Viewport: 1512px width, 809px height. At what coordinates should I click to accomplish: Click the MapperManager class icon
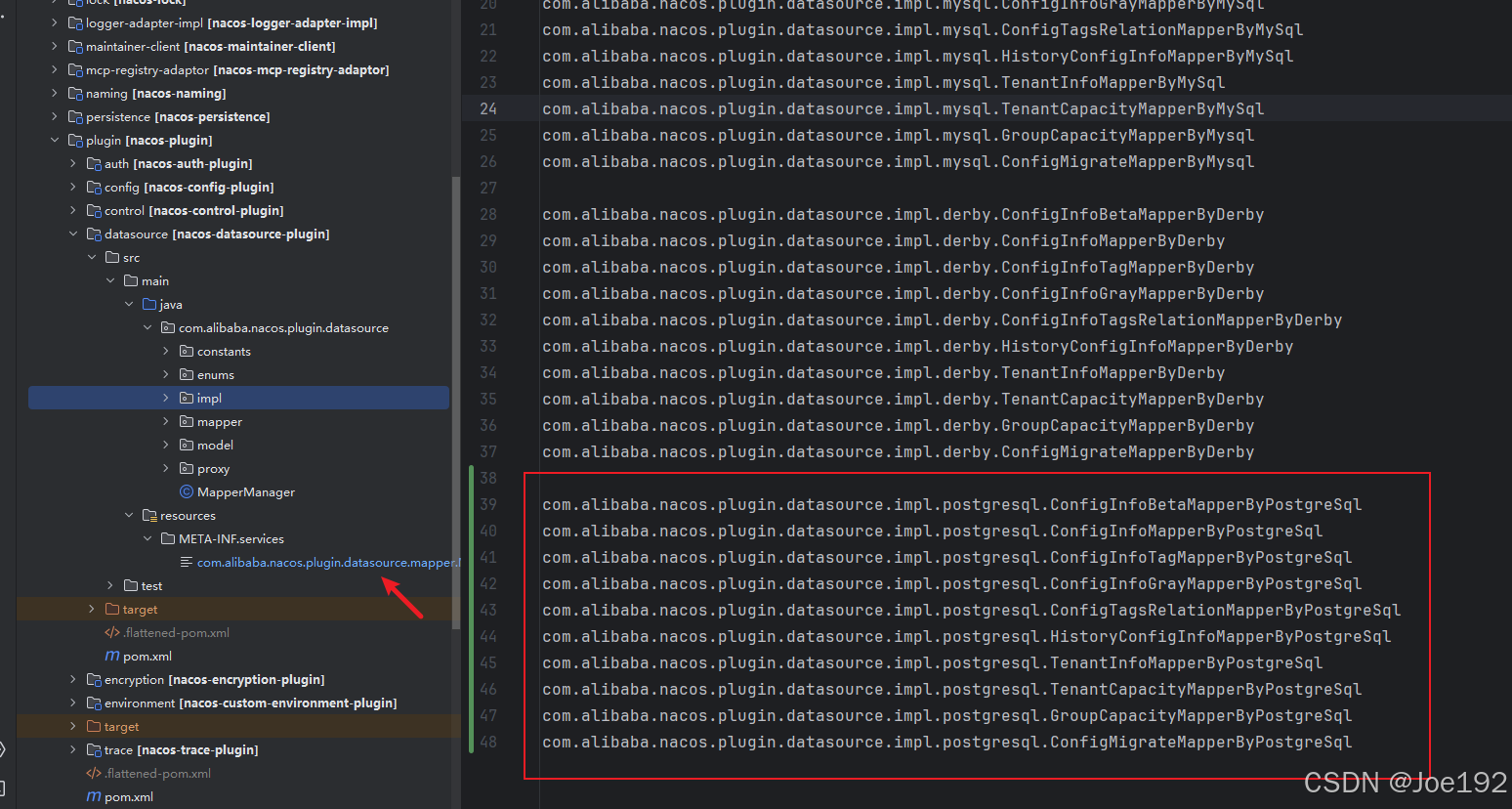pos(187,491)
